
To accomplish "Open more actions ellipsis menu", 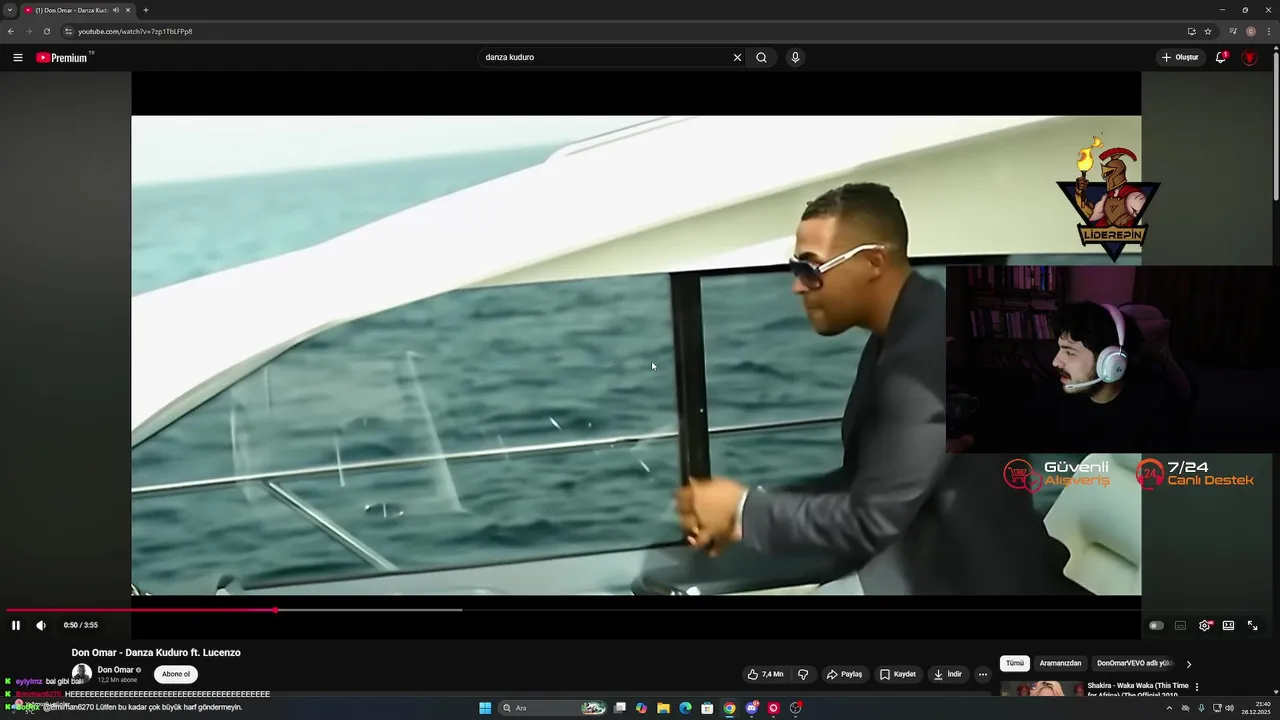I will coord(982,674).
